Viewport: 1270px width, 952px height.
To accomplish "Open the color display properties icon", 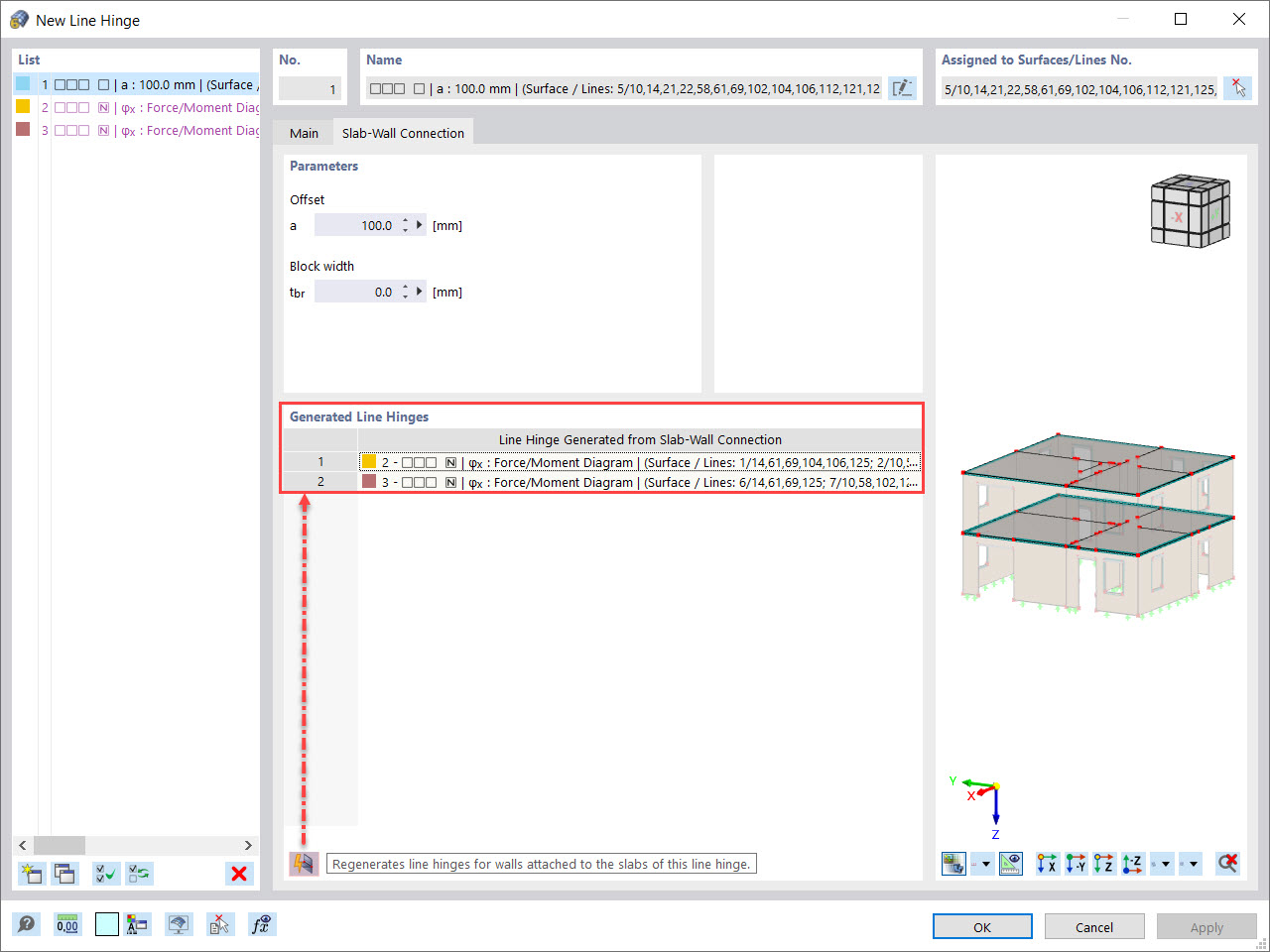I will [x=137, y=924].
